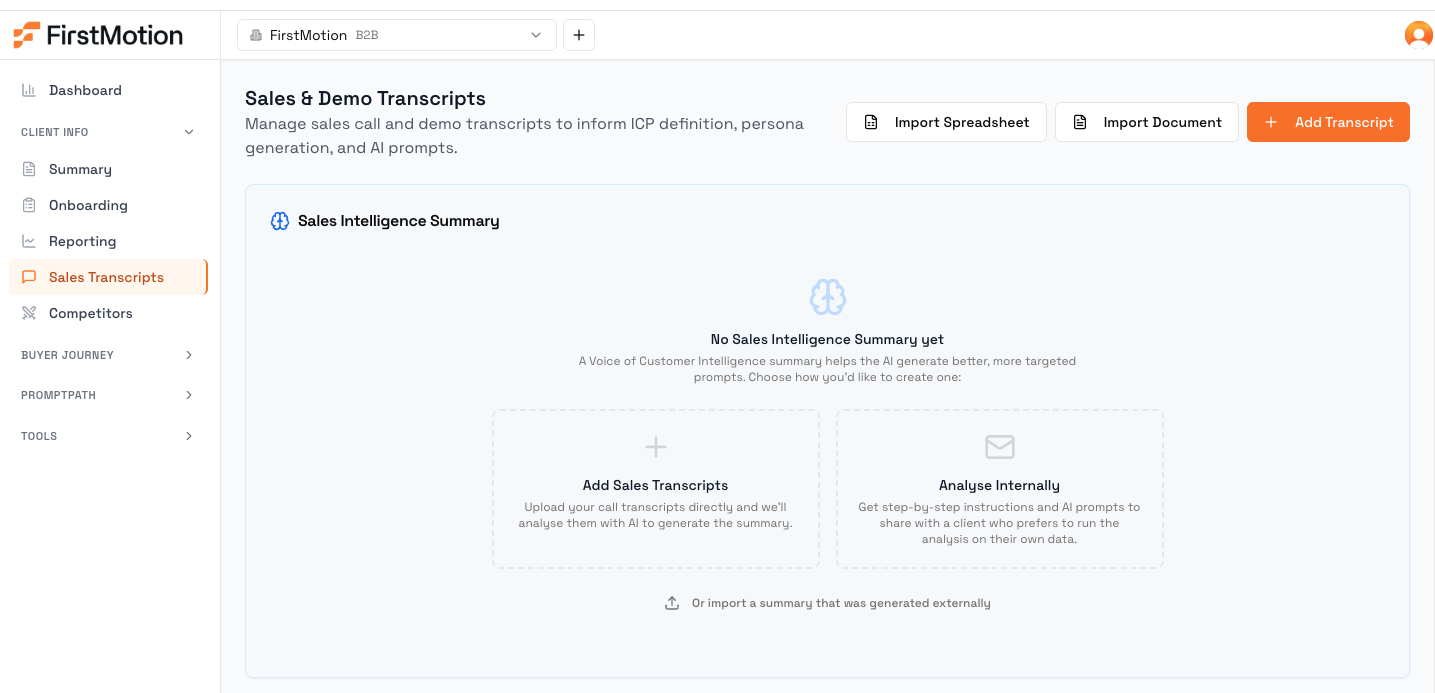Collapse the Client Info section
This screenshot has width=1435, height=693.
click(x=110, y=132)
